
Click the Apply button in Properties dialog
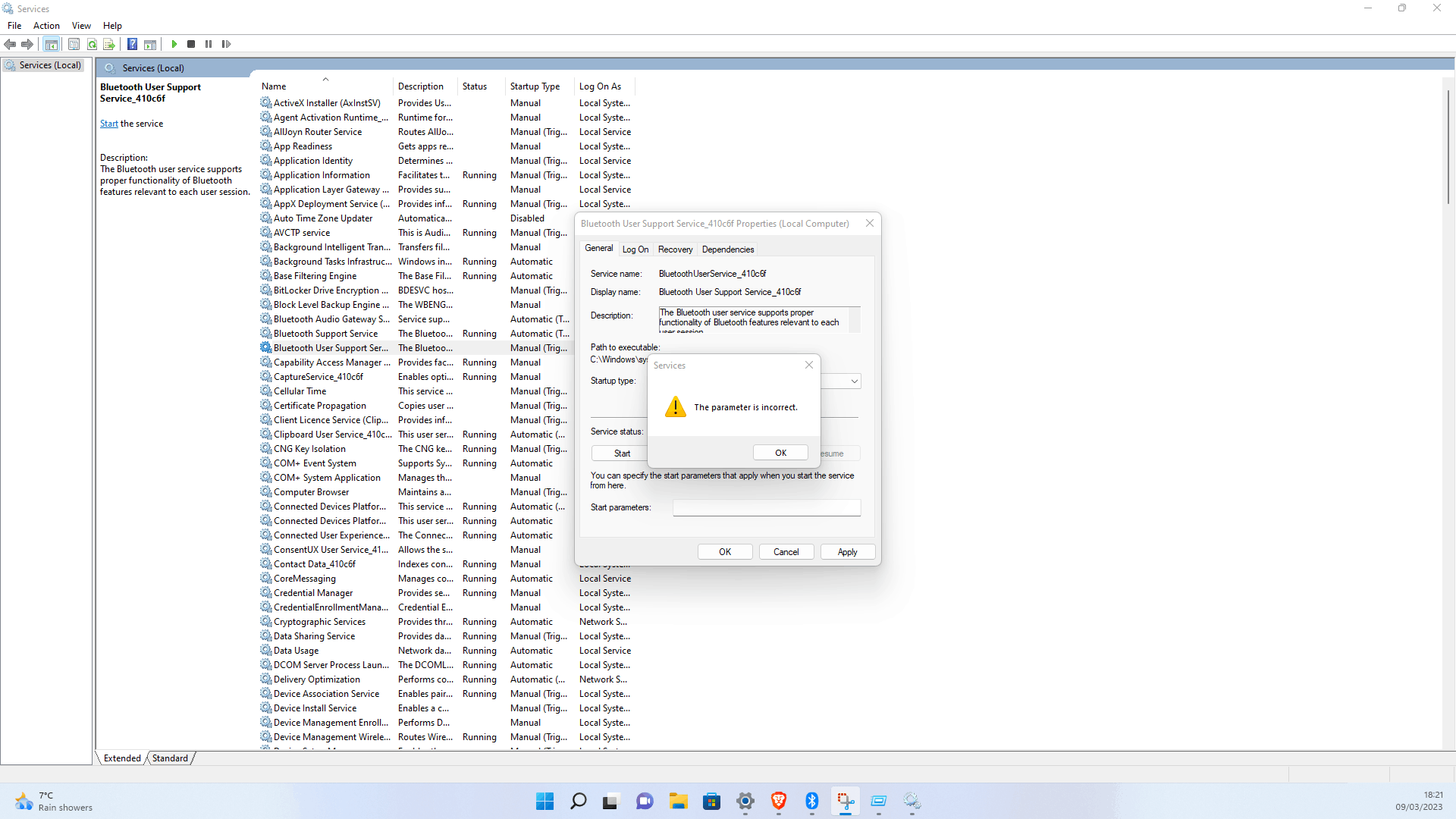click(x=847, y=551)
